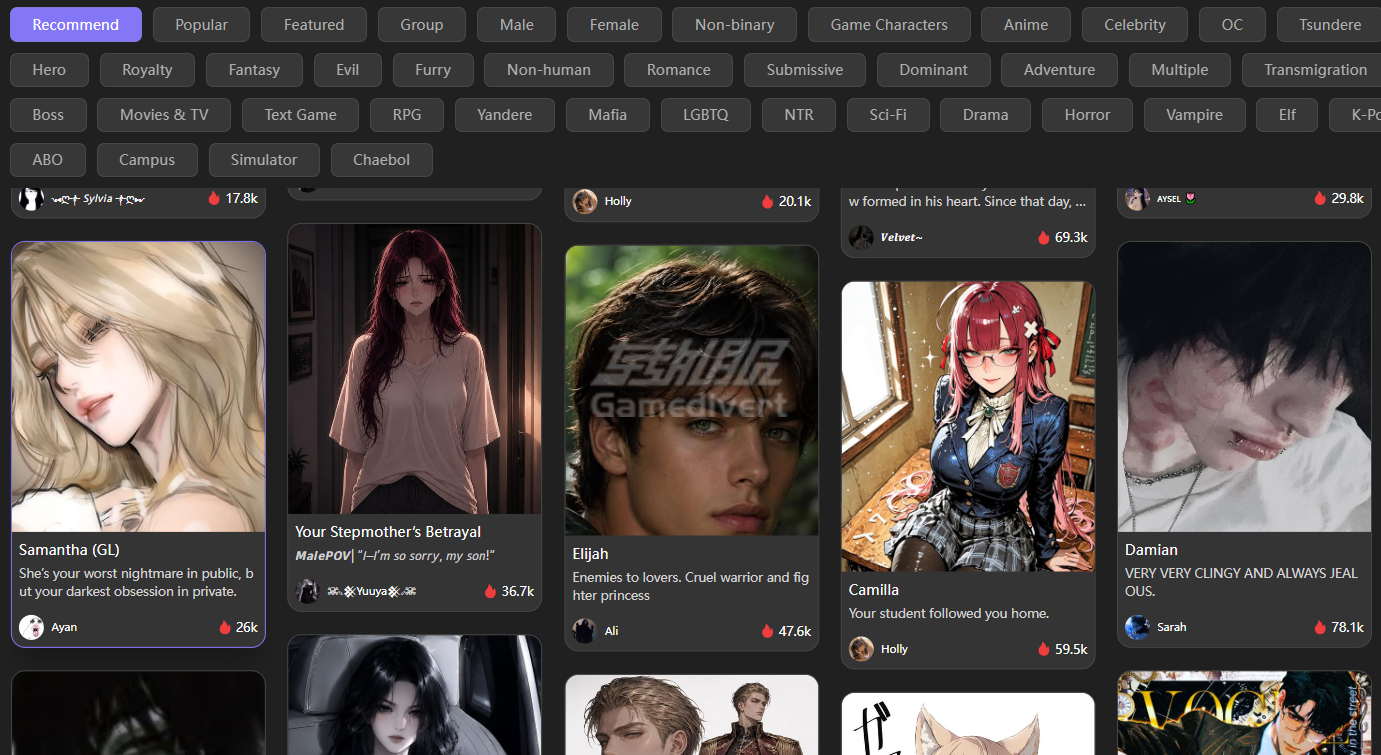Filter by the Anime tag

coord(1026,24)
